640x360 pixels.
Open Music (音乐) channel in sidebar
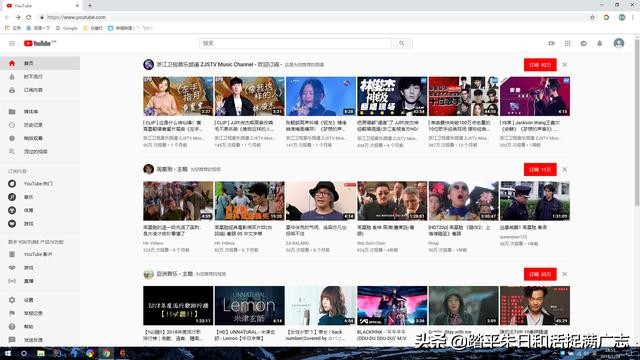pyautogui.click(x=40, y=197)
